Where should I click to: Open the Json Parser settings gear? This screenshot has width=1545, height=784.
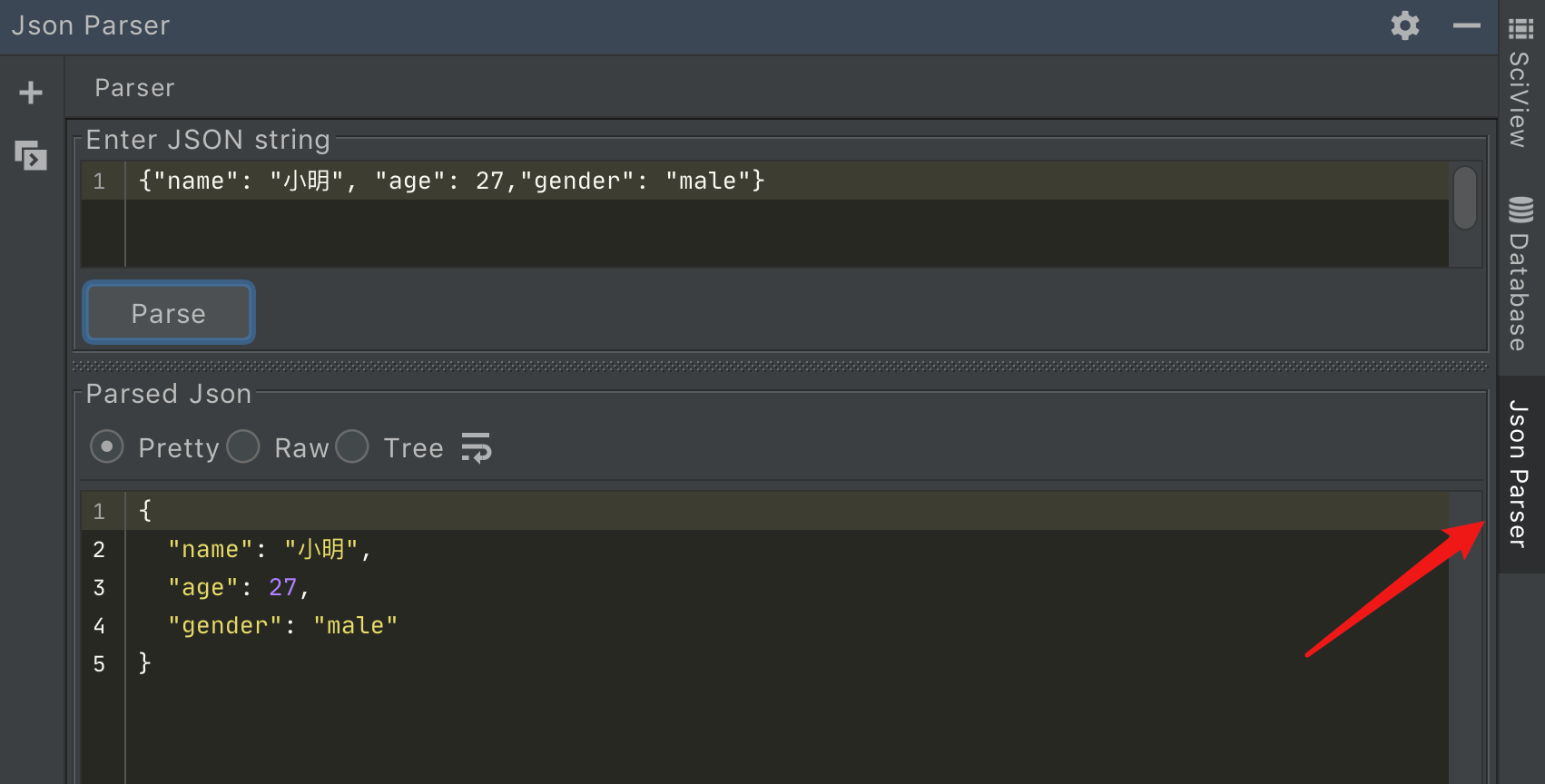[x=1404, y=25]
